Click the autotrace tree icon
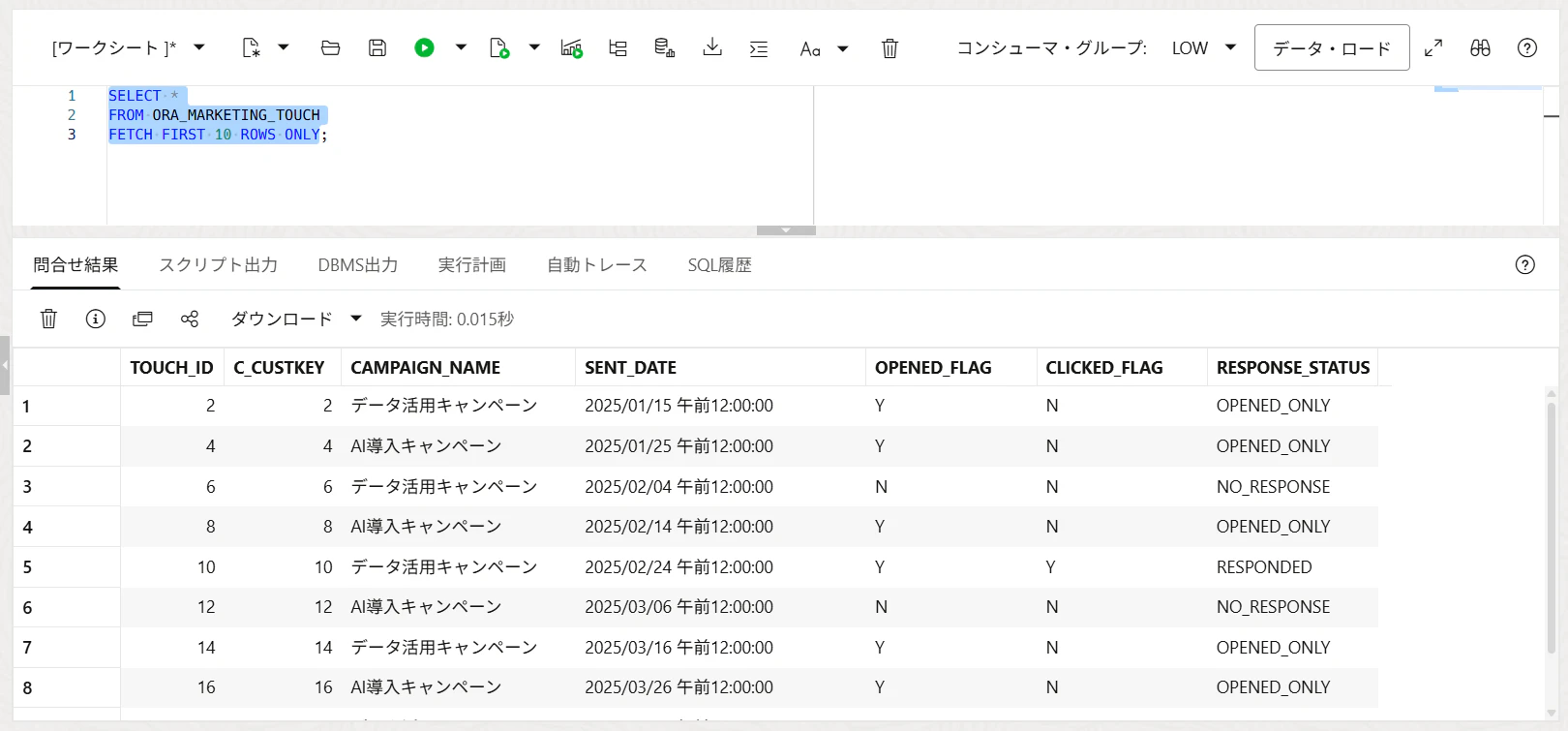 coord(618,47)
